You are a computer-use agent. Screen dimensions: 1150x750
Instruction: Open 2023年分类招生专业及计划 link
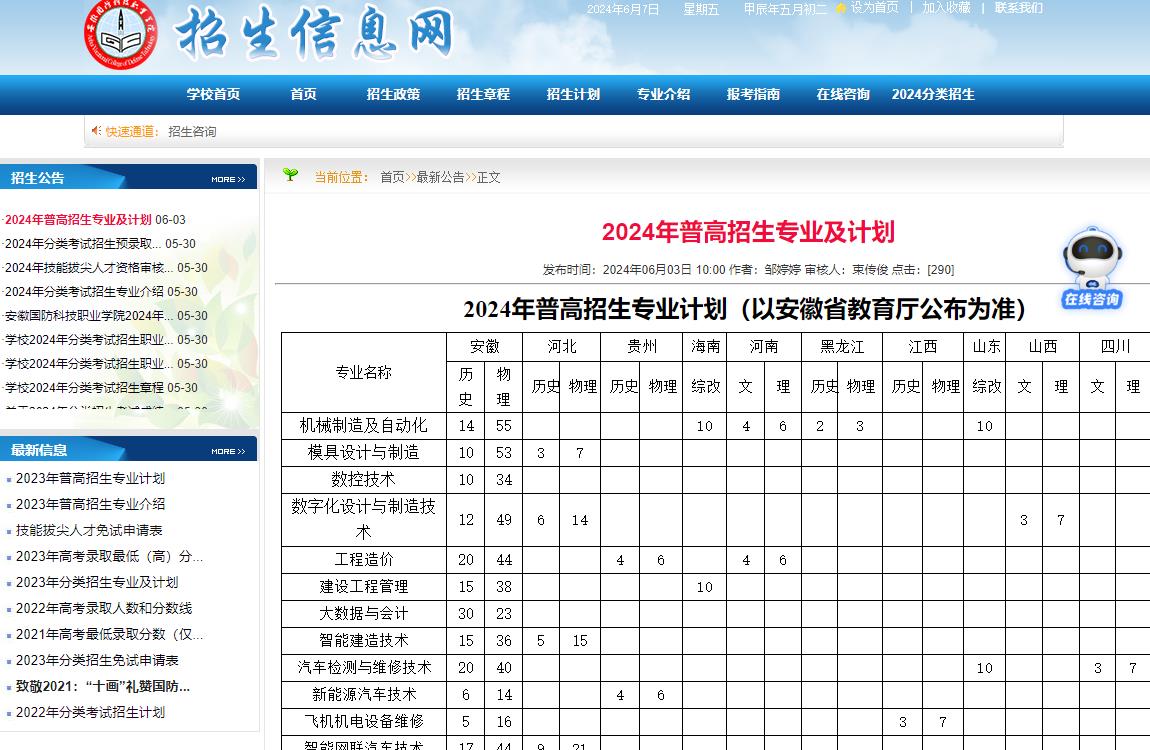coord(97,582)
